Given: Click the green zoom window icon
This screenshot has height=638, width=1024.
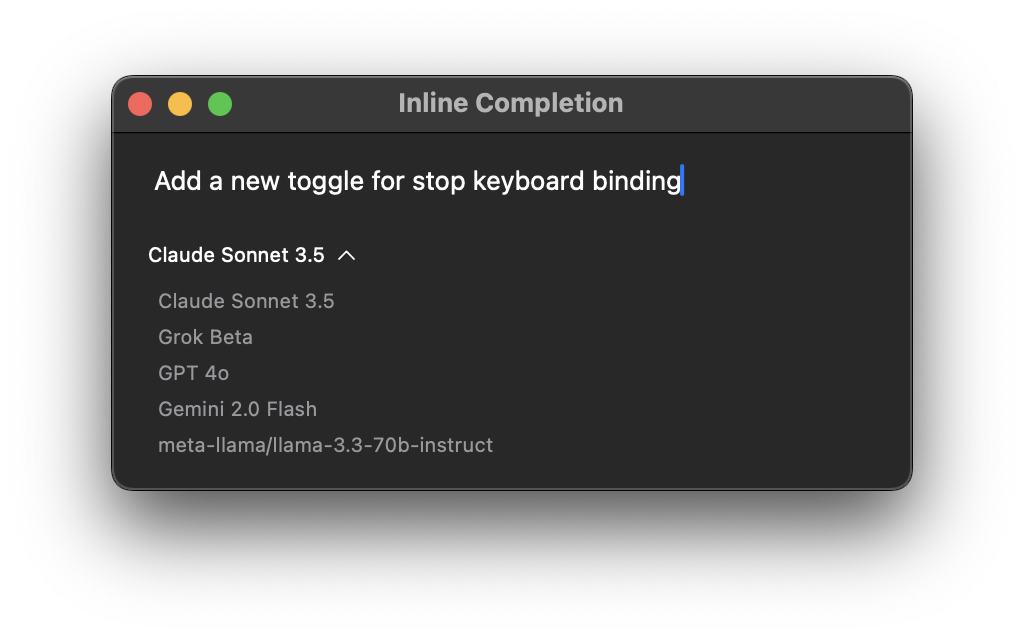Looking at the screenshot, I should (220, 103).
